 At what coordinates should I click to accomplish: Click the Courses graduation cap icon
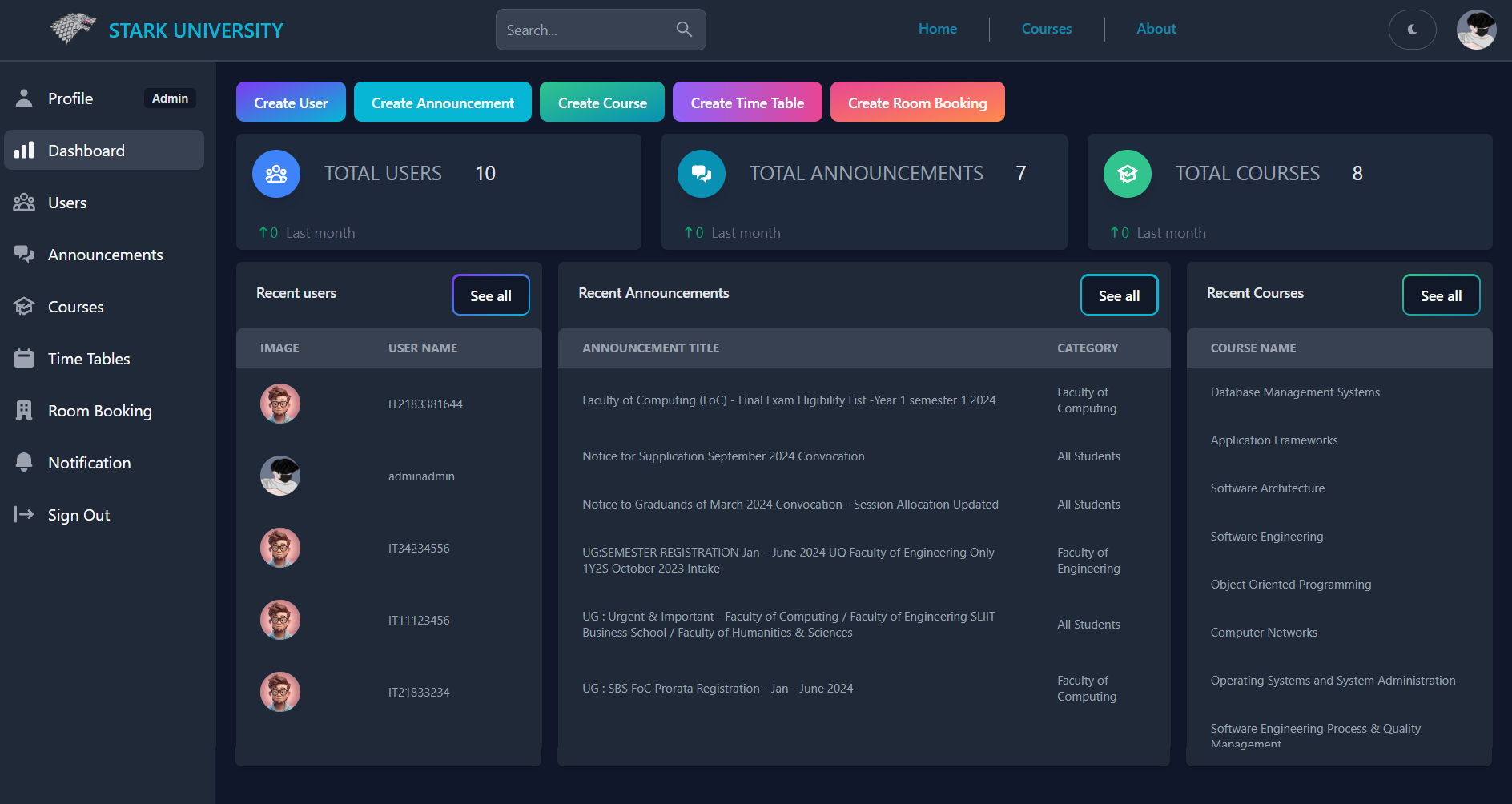click(24, 306)
